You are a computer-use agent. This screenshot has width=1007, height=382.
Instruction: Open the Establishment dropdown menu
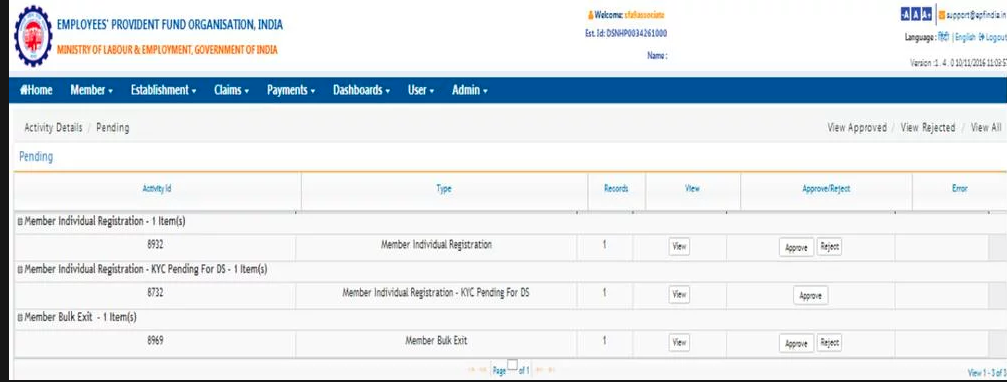[x=164, y=91]
